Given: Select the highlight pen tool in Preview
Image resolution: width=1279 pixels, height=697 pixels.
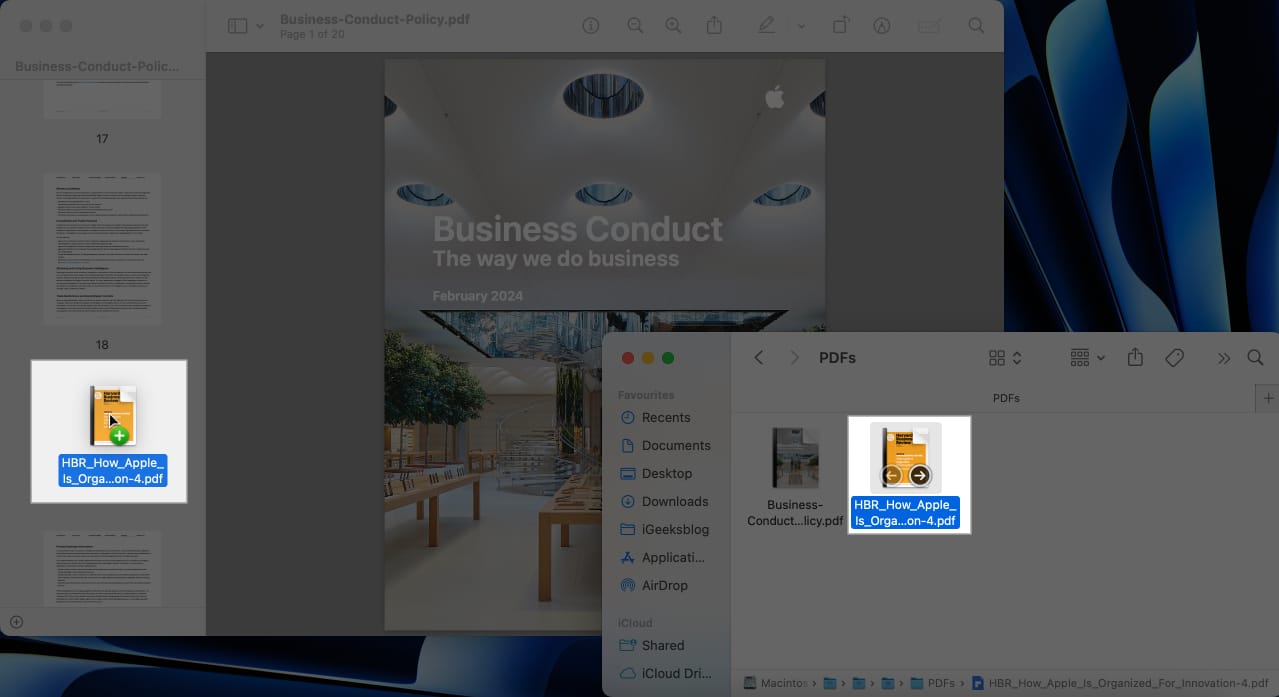Looking at the screenshot, I should point(767,27).
